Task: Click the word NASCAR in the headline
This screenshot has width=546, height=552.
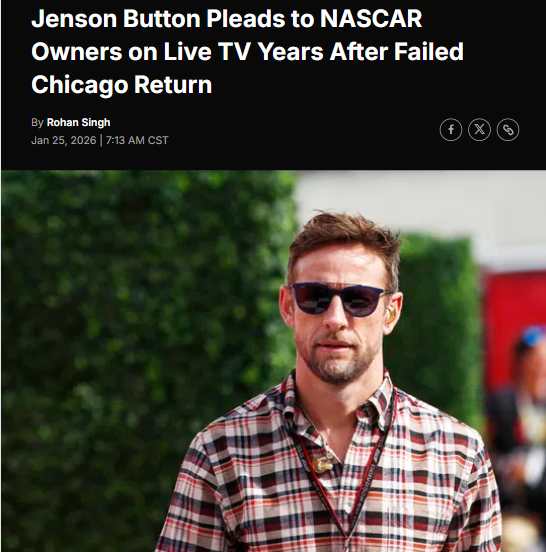Action: coord(371,19)
